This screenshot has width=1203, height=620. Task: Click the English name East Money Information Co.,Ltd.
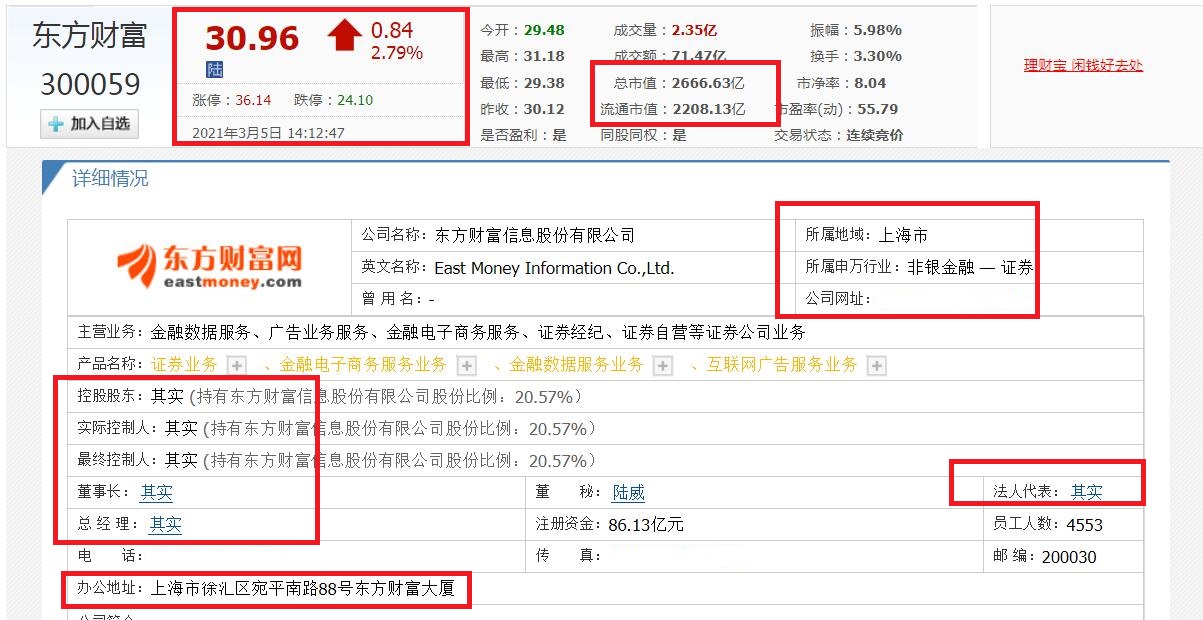554,268
